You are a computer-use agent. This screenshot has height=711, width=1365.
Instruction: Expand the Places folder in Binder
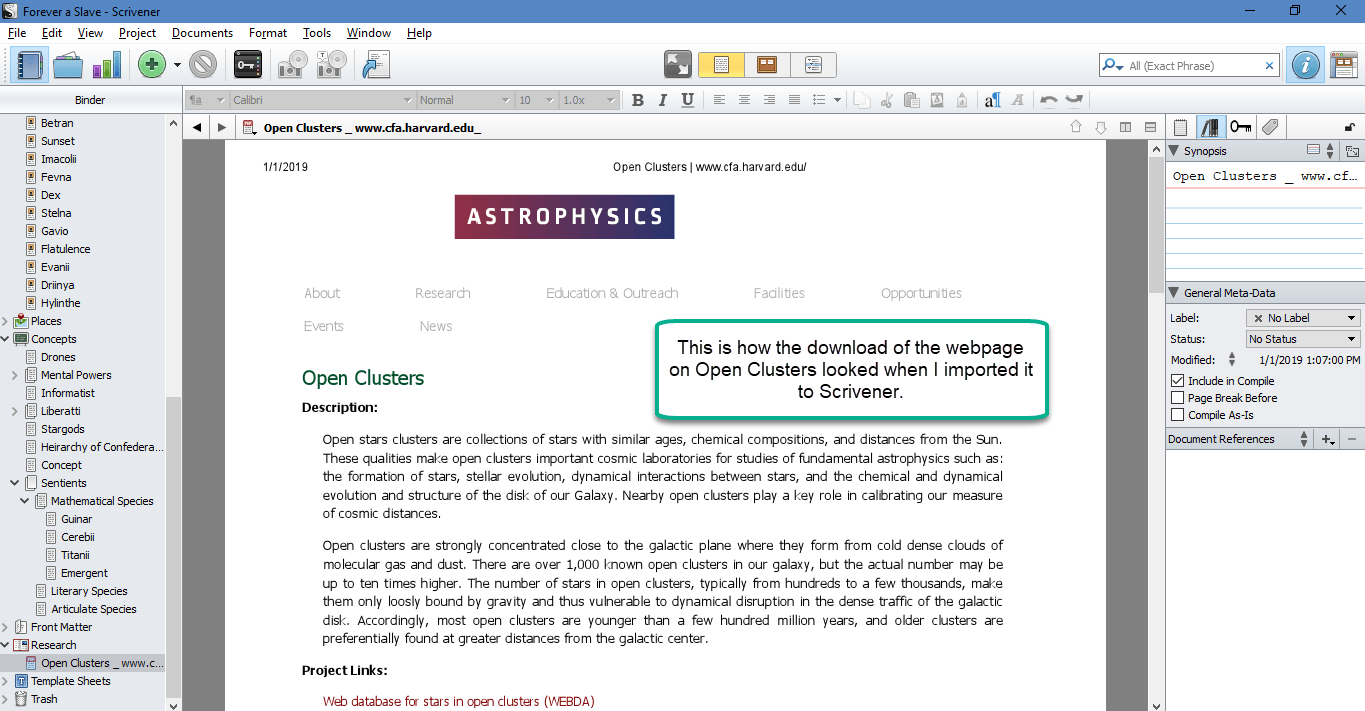[7, 321]
